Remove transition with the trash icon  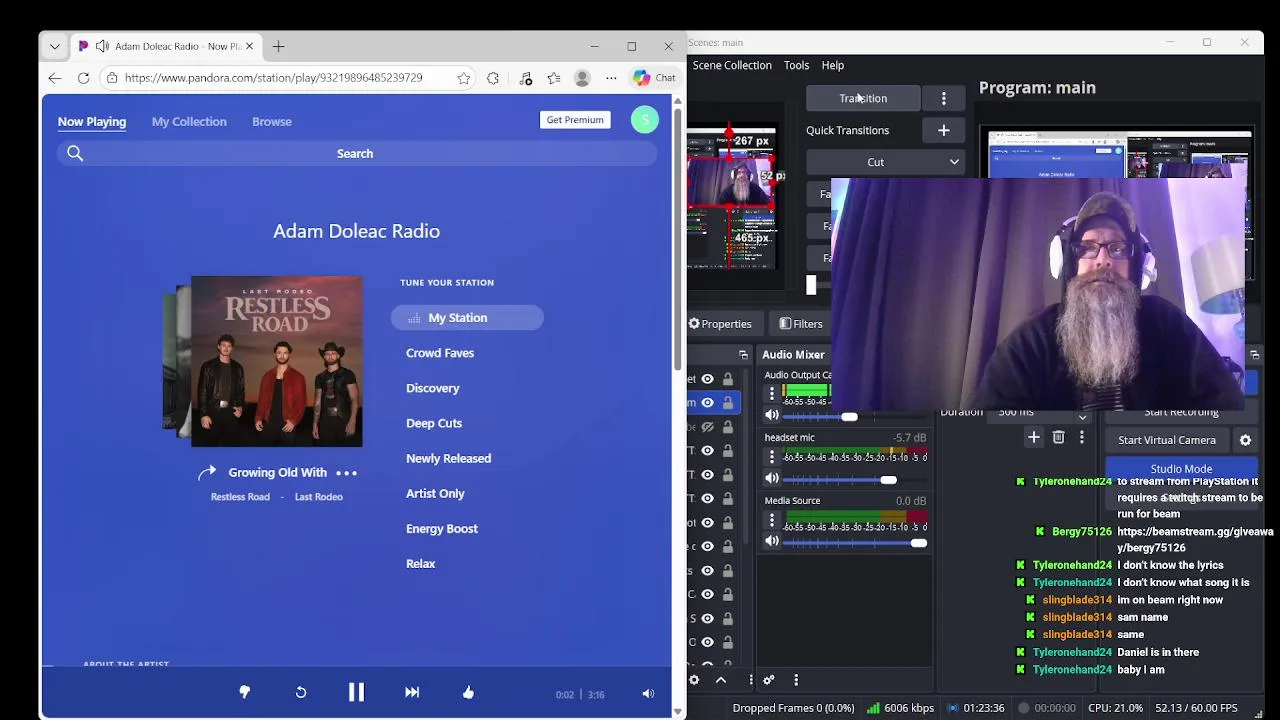(x=1058, y=437)
